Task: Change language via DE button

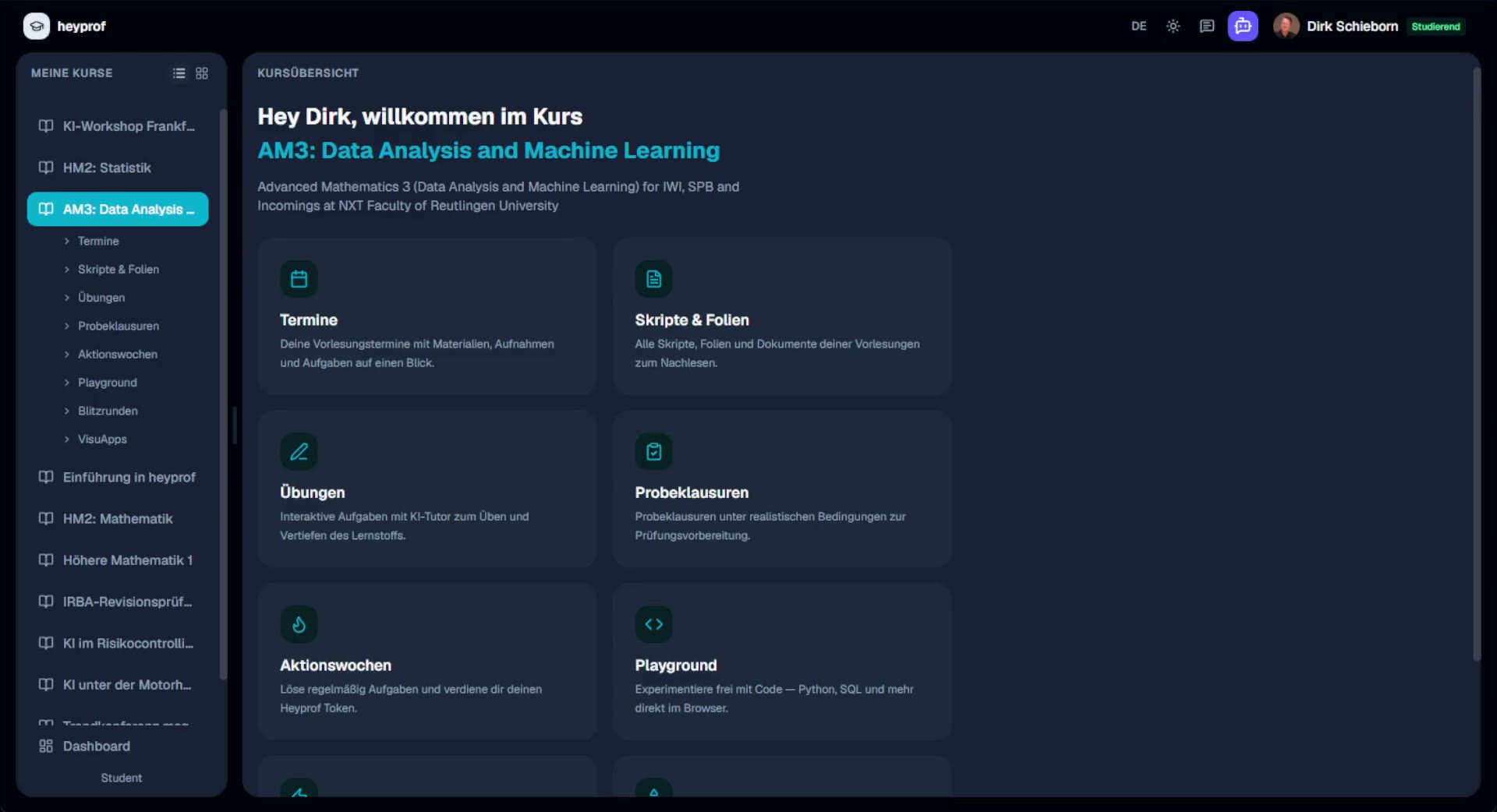Action: tap(1139, 26)
